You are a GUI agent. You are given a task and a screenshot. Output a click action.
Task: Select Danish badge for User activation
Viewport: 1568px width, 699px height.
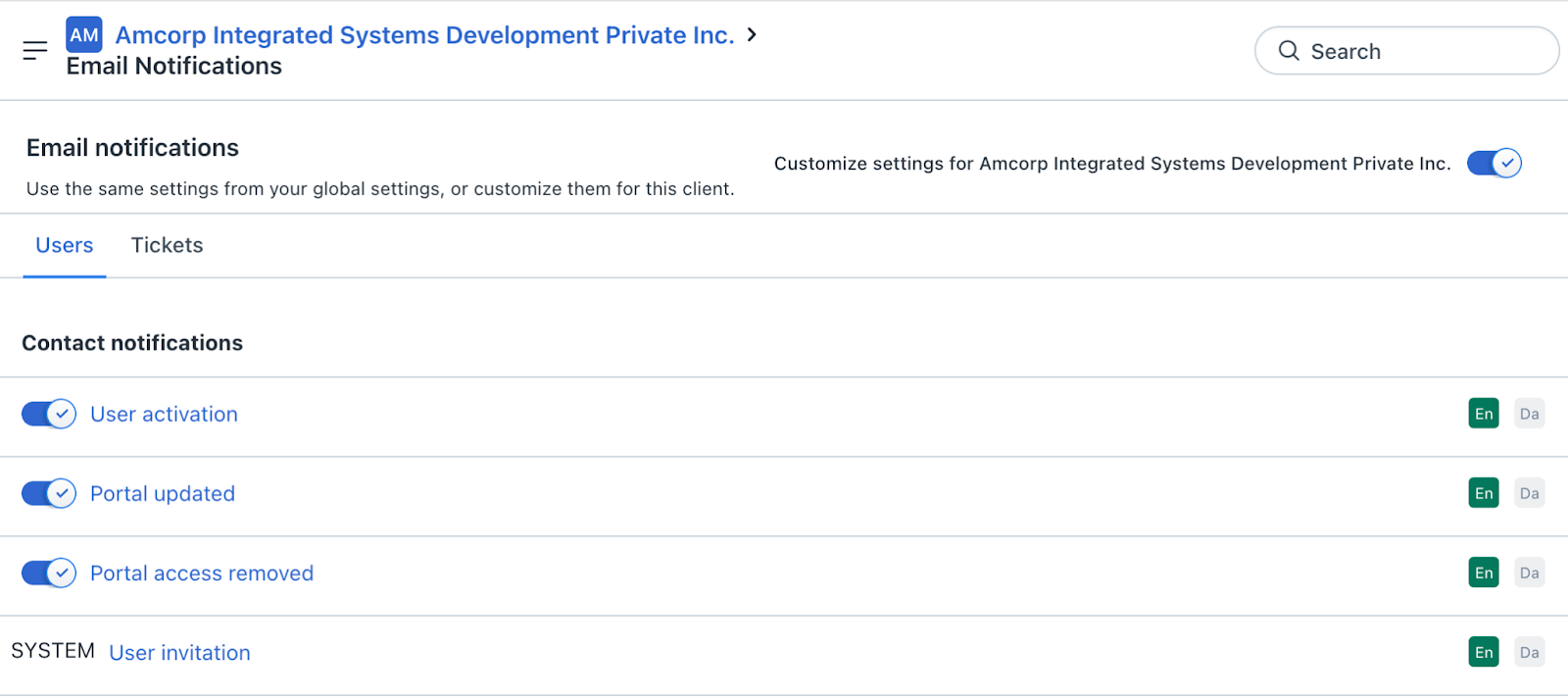1529,414
